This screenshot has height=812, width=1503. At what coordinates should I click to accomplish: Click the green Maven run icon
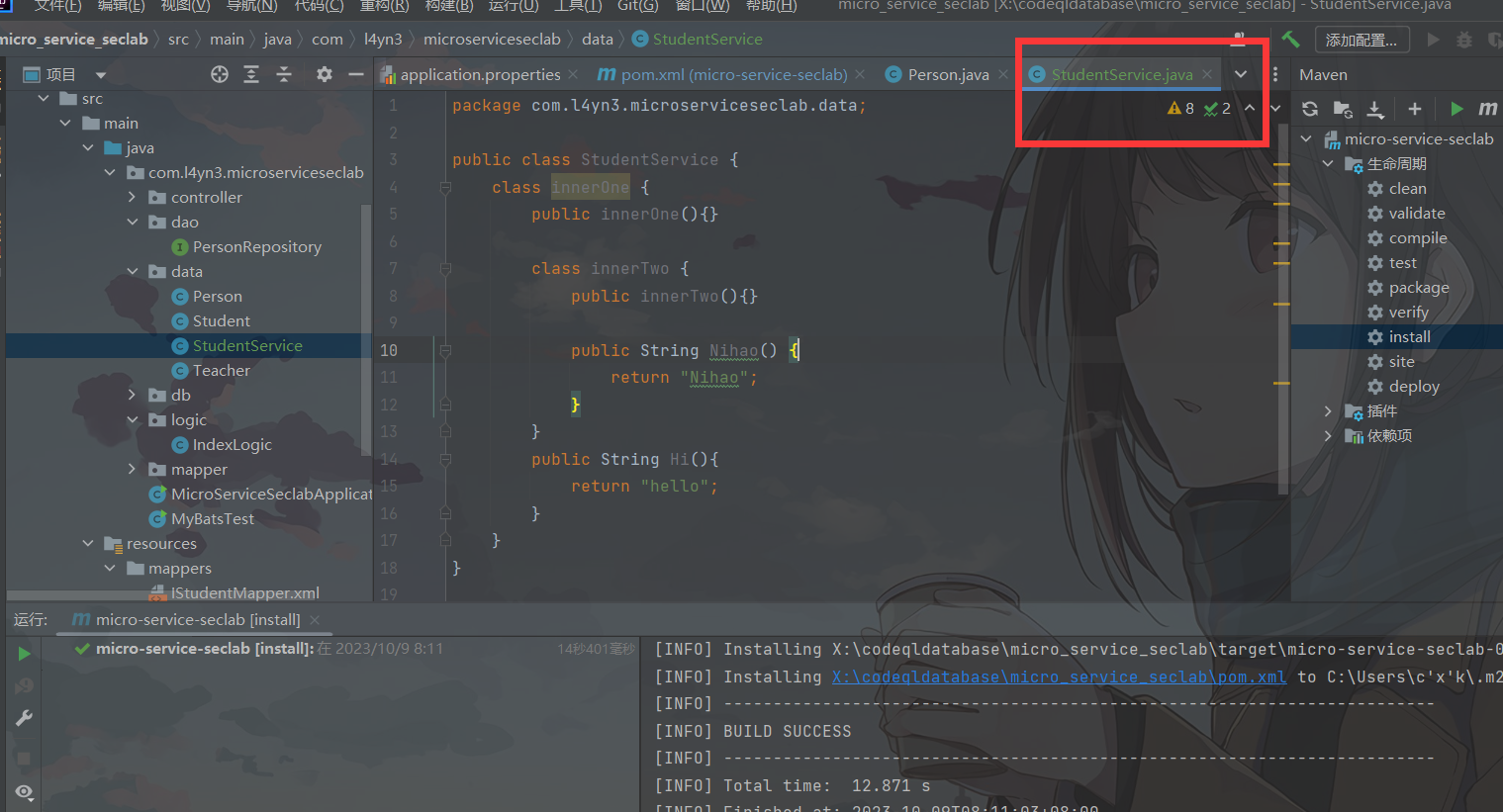pos(1456,109)
